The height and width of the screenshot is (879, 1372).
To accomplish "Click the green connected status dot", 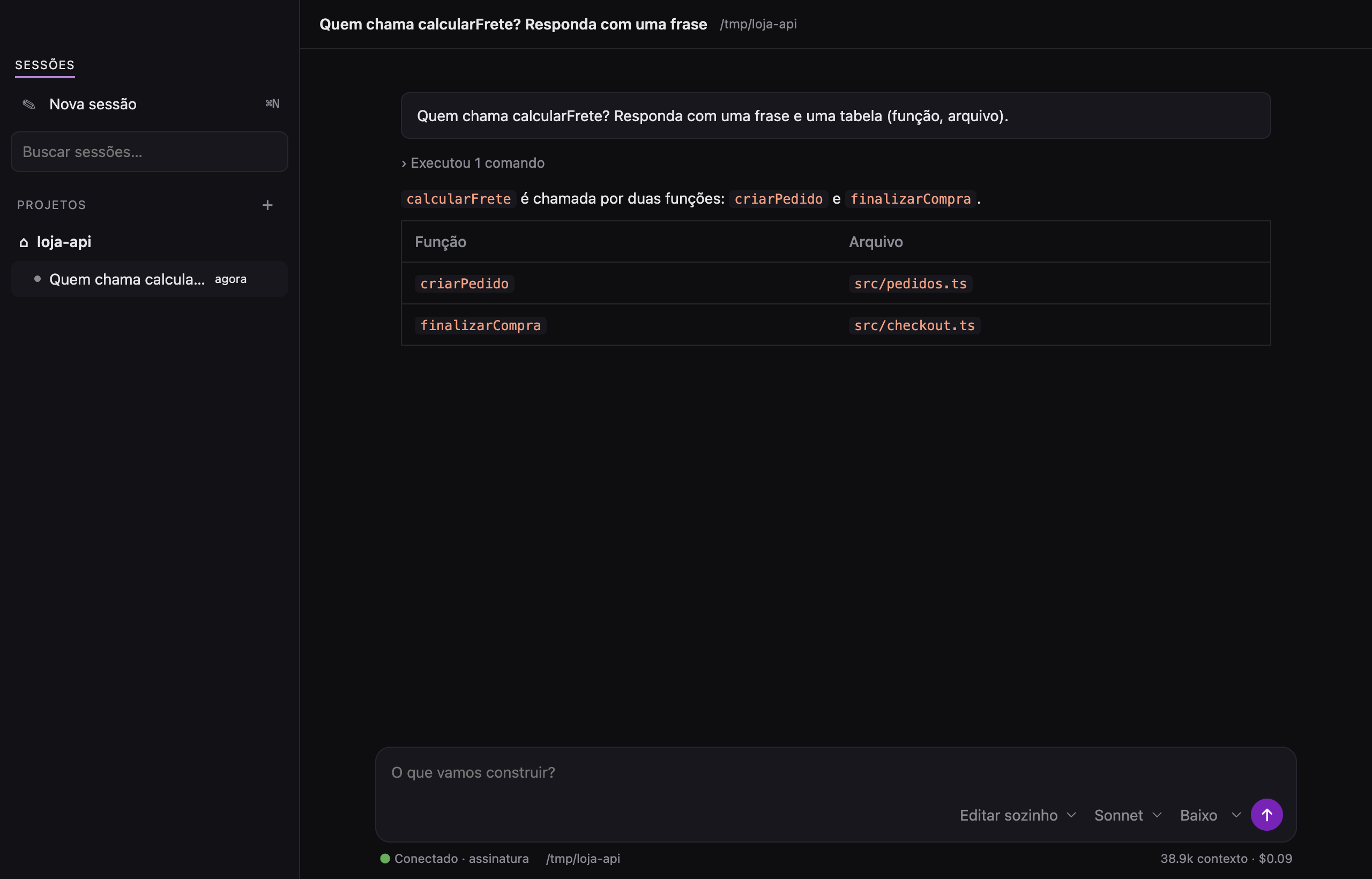I will pos(385,859).
